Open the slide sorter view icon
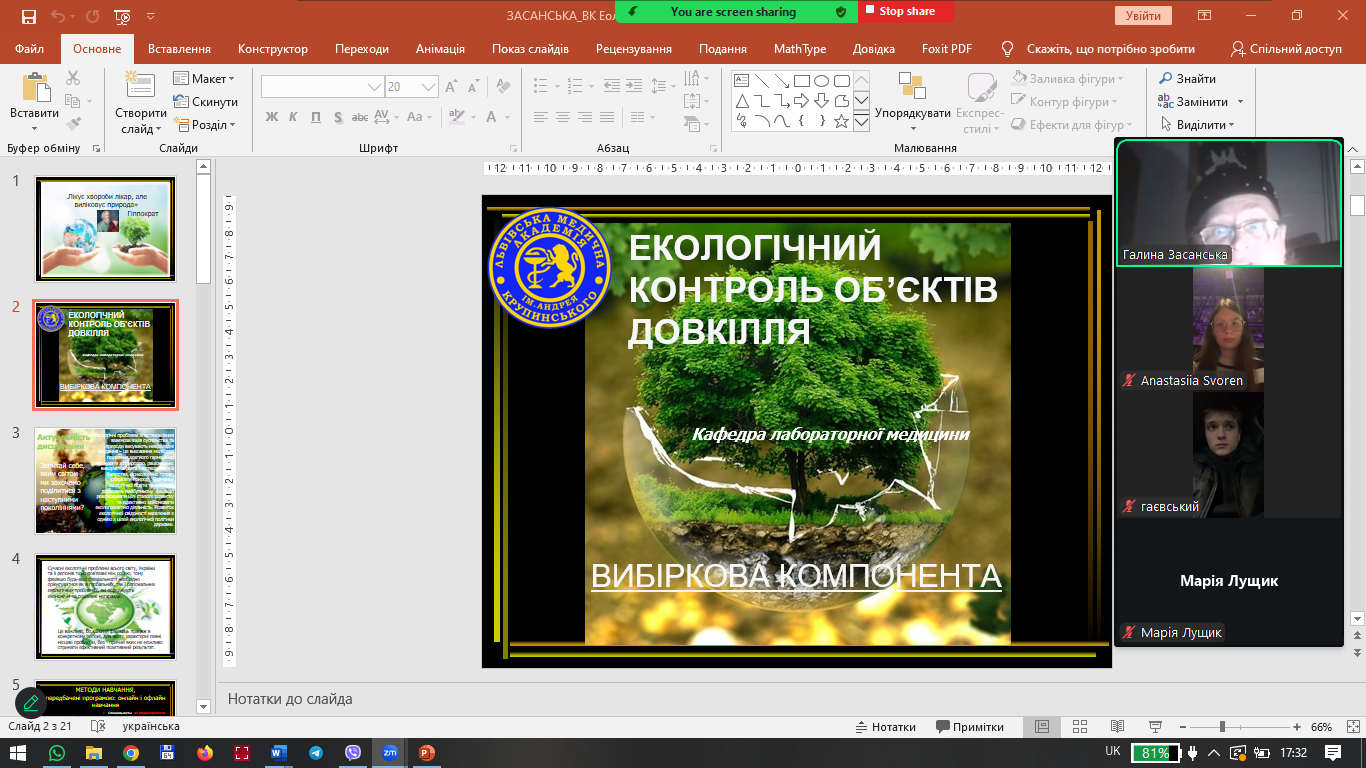Screen dimensions: 1366x768 1079,727
